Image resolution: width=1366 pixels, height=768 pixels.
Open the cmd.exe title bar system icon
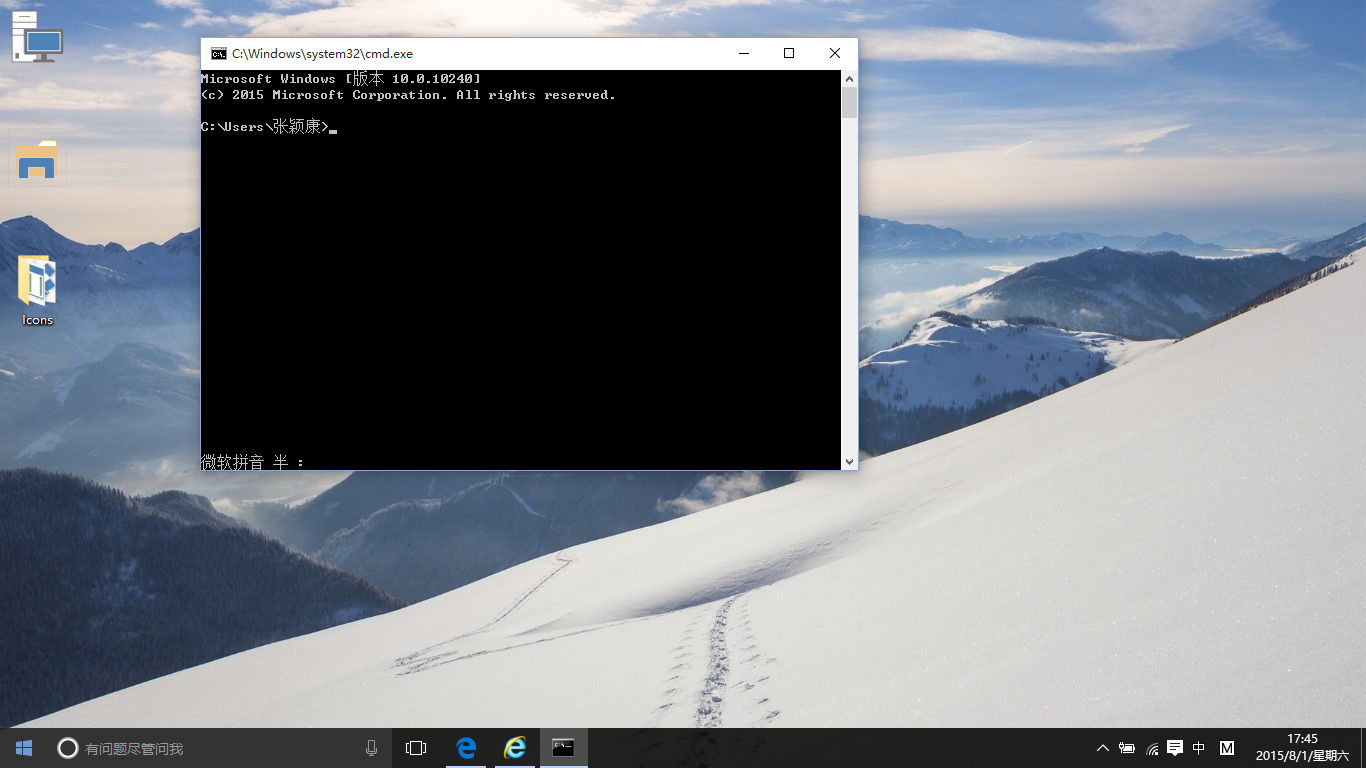(x=218, y=54)
